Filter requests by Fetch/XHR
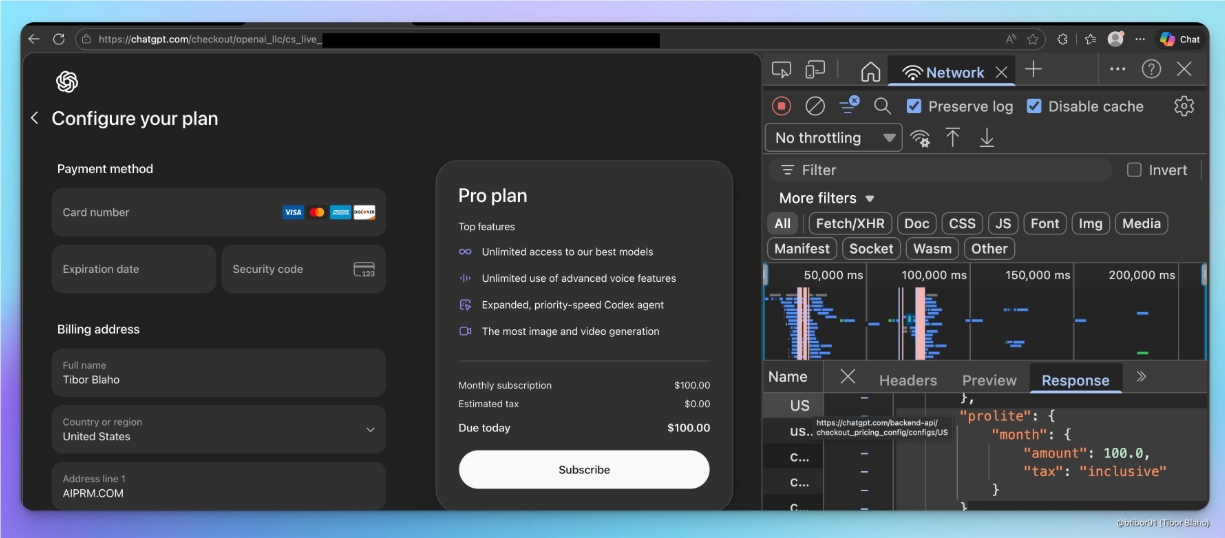The image size is (1225, 538). point(850,223)
